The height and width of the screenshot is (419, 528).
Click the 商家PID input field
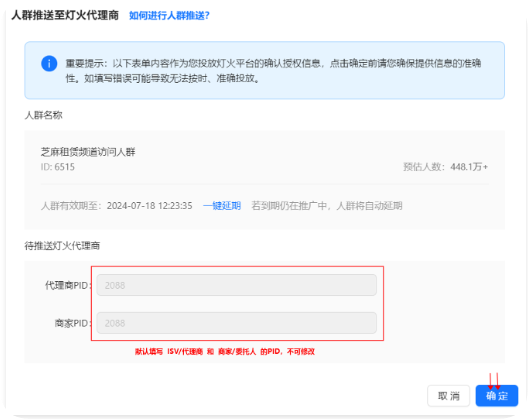236,323
